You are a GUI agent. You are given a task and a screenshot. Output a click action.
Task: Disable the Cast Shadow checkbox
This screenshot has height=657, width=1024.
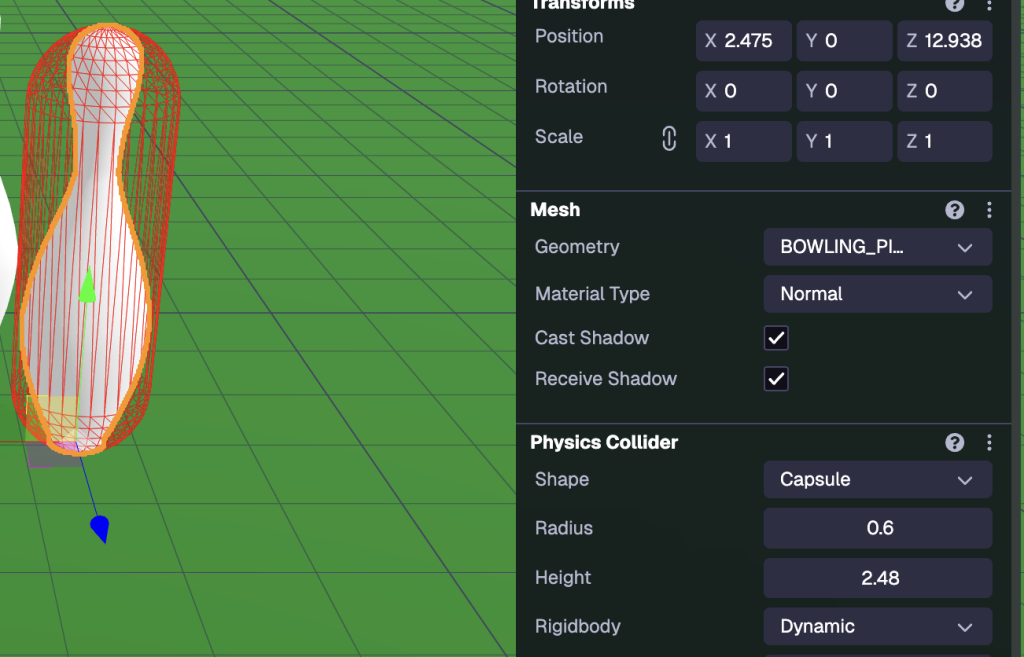tap(776, 338)
